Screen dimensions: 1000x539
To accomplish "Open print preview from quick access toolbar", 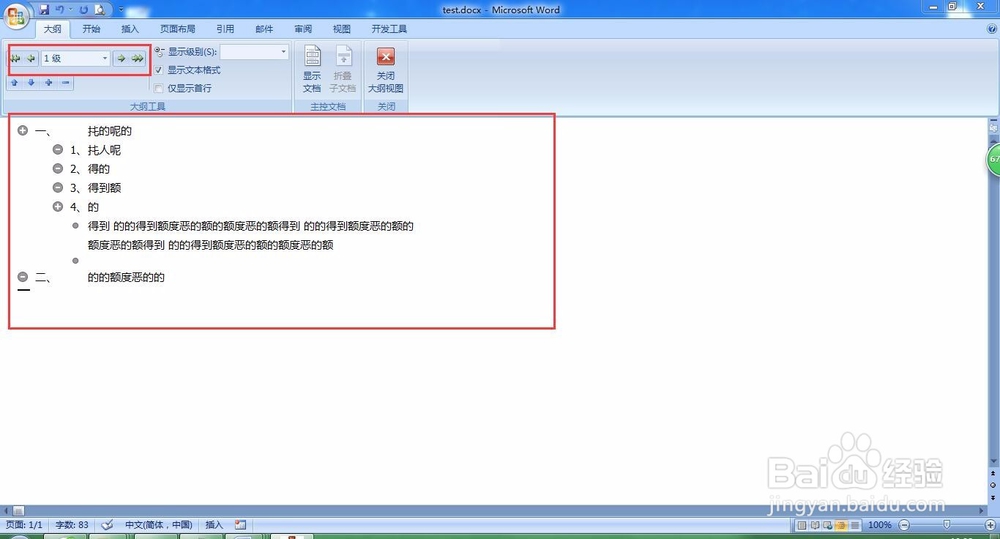I will pos(99,10).
